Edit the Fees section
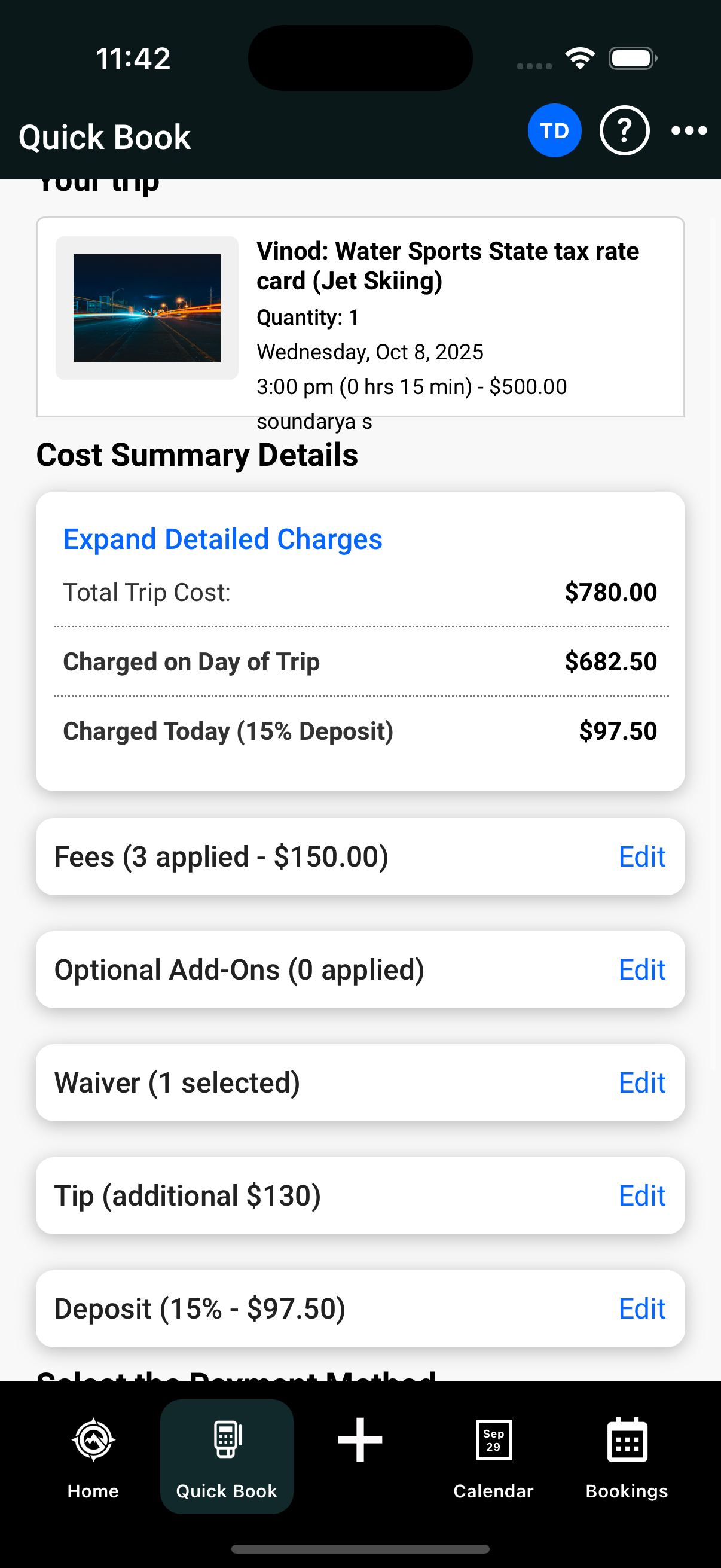The image size is (721, 1568). (x=642, y=856)
